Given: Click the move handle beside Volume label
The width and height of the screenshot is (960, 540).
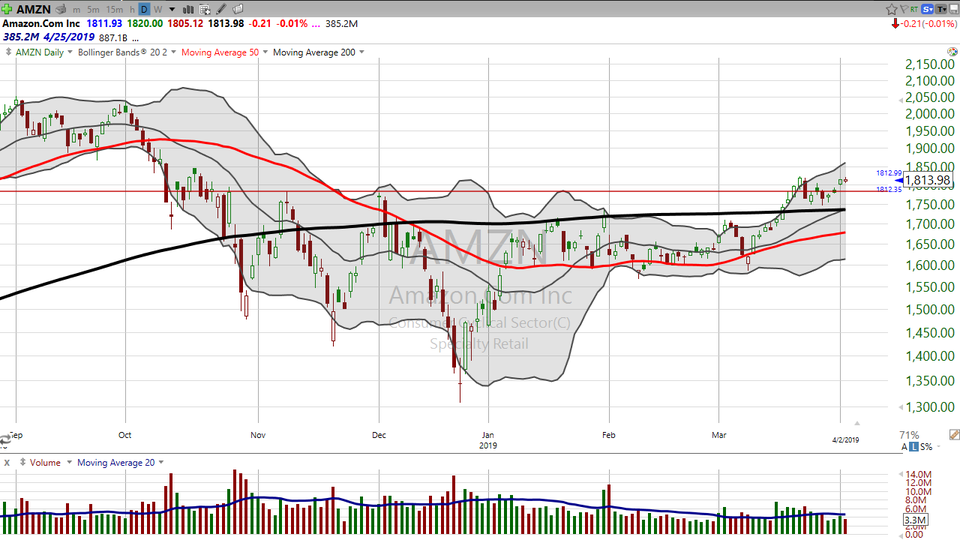Looking at the screenshot, I should (23, 462).
